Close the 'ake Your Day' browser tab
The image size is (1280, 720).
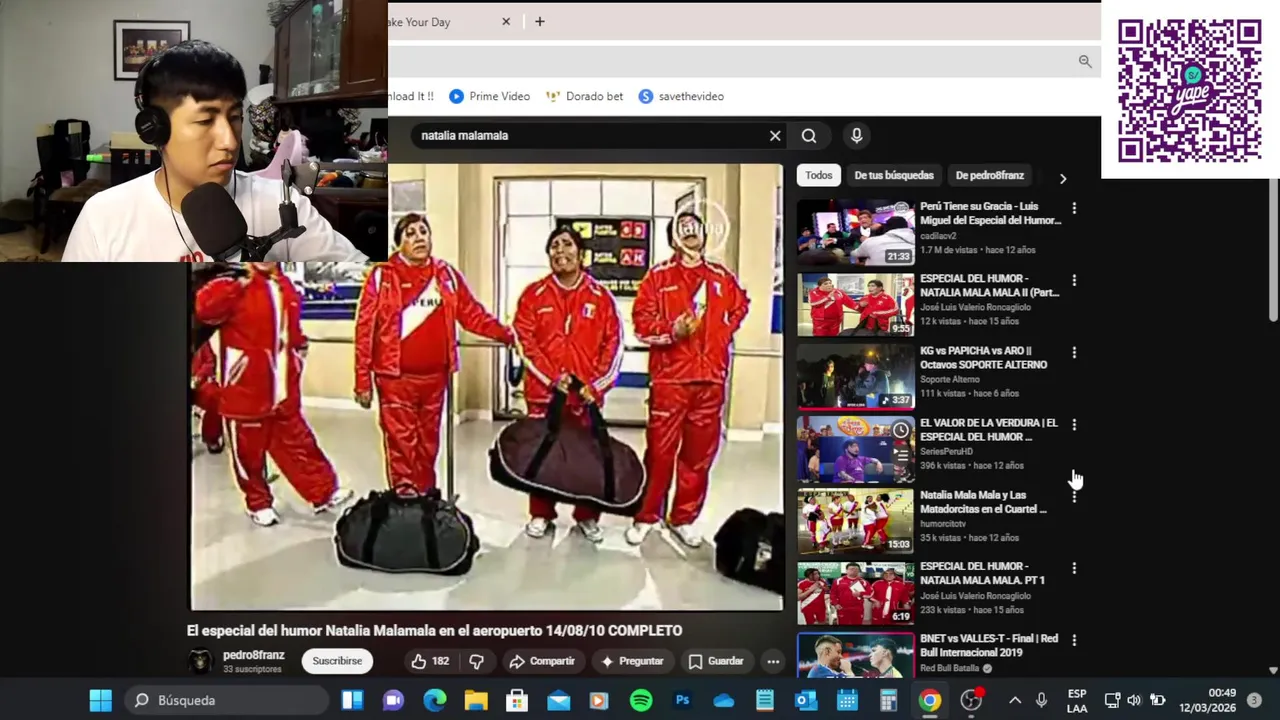tap(506, 22)
